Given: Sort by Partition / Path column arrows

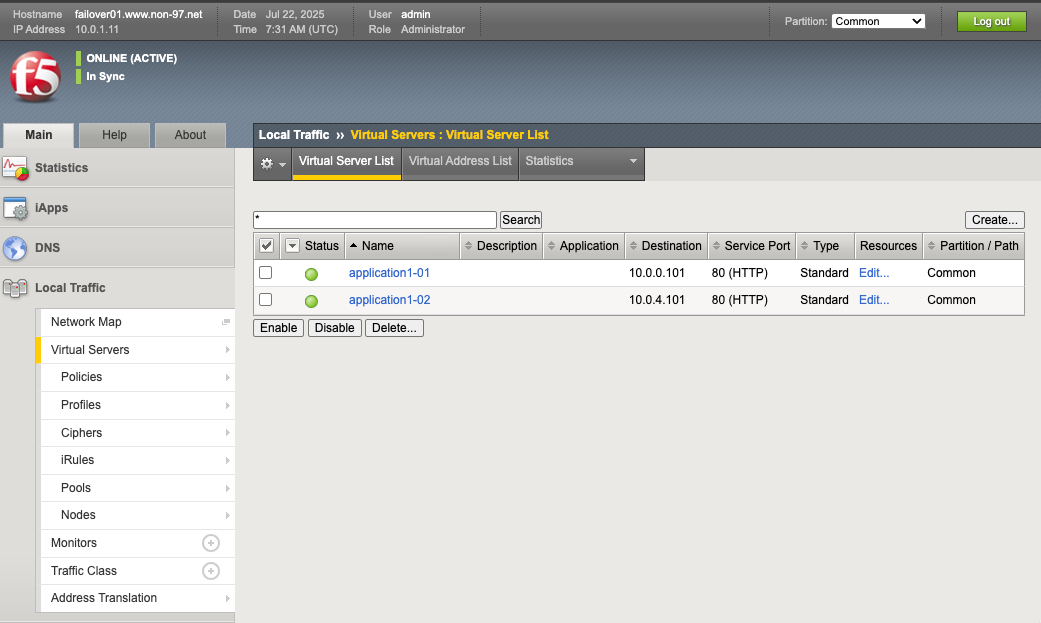Looking at the screenshot, I should click(931, 246).
